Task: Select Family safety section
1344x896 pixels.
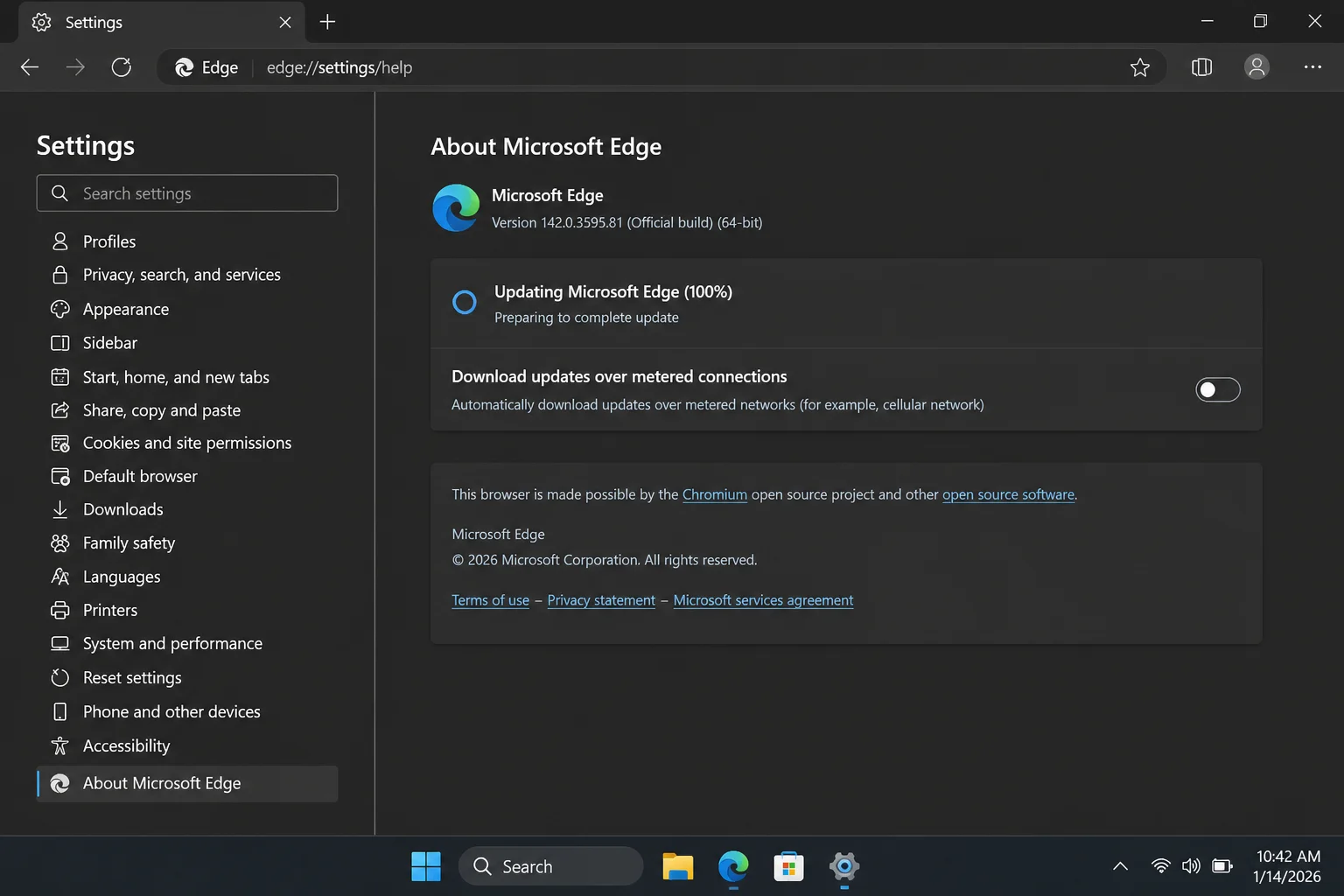Action: 187,543
